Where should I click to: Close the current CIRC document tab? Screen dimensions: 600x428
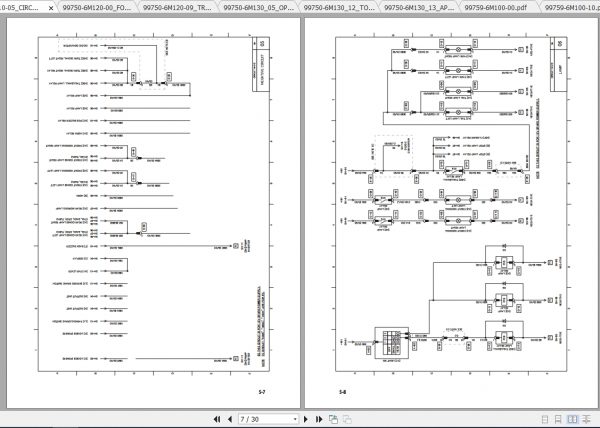pyautogui.click(x=51, y=8)
